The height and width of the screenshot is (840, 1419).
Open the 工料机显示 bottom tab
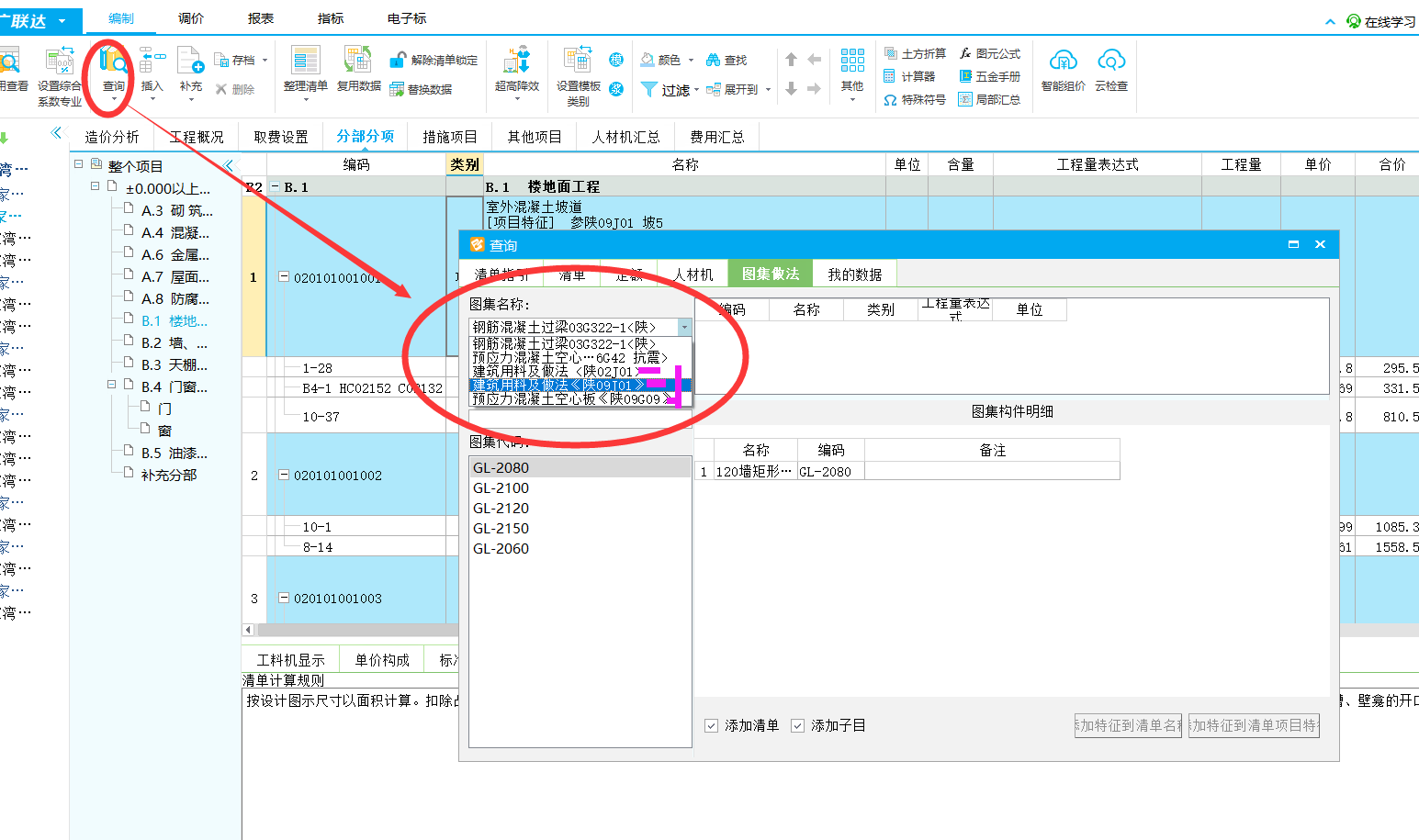click(290, 660)
